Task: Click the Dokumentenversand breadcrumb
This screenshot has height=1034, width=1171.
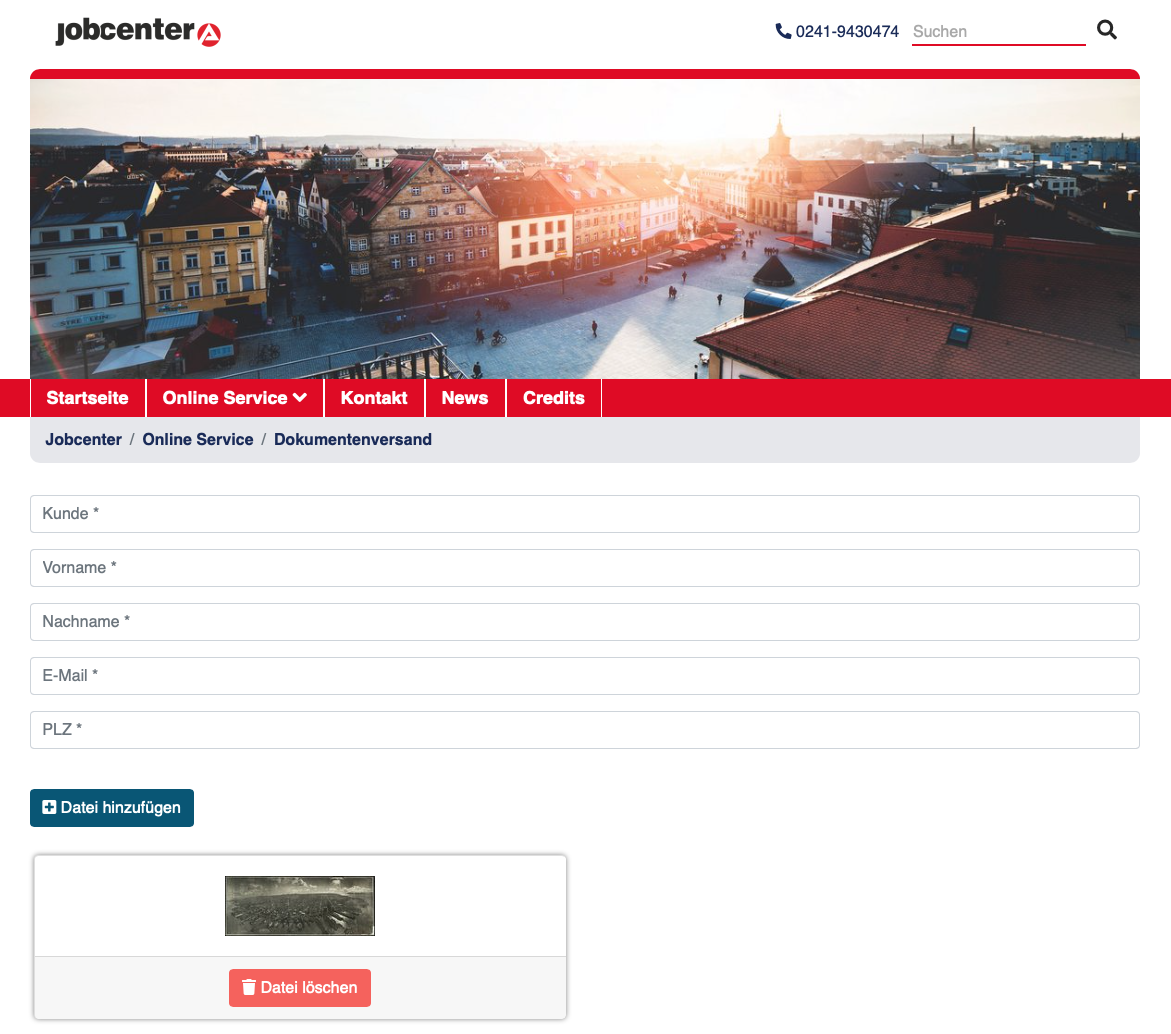Action: [x=352, y=440]
